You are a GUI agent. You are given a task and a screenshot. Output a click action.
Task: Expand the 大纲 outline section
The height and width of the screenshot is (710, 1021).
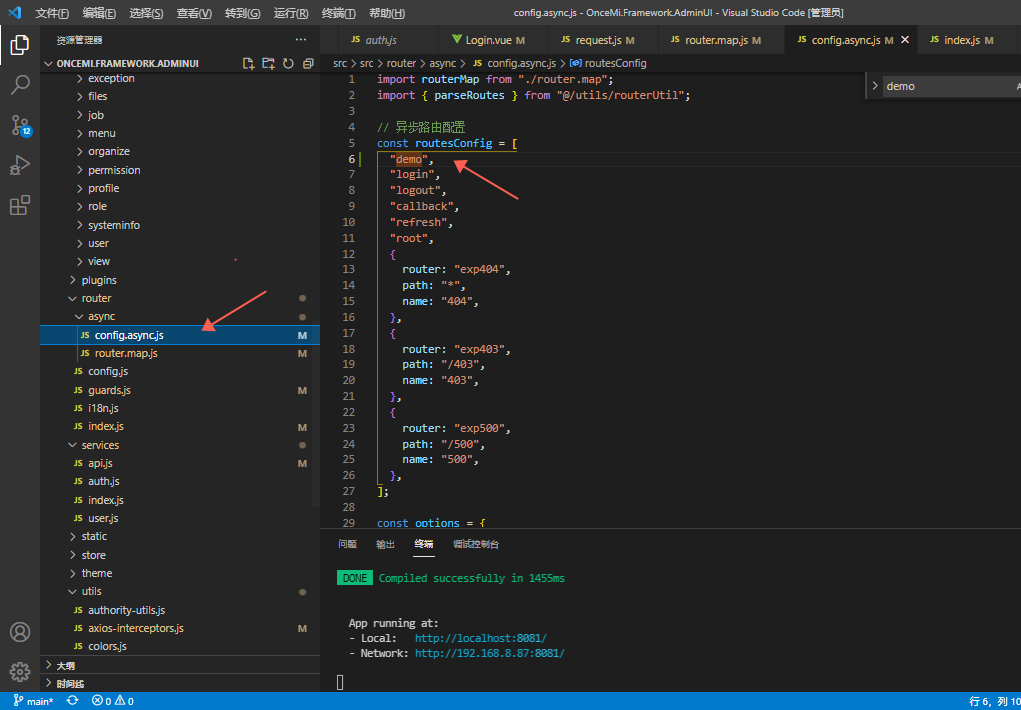[180, 666]
